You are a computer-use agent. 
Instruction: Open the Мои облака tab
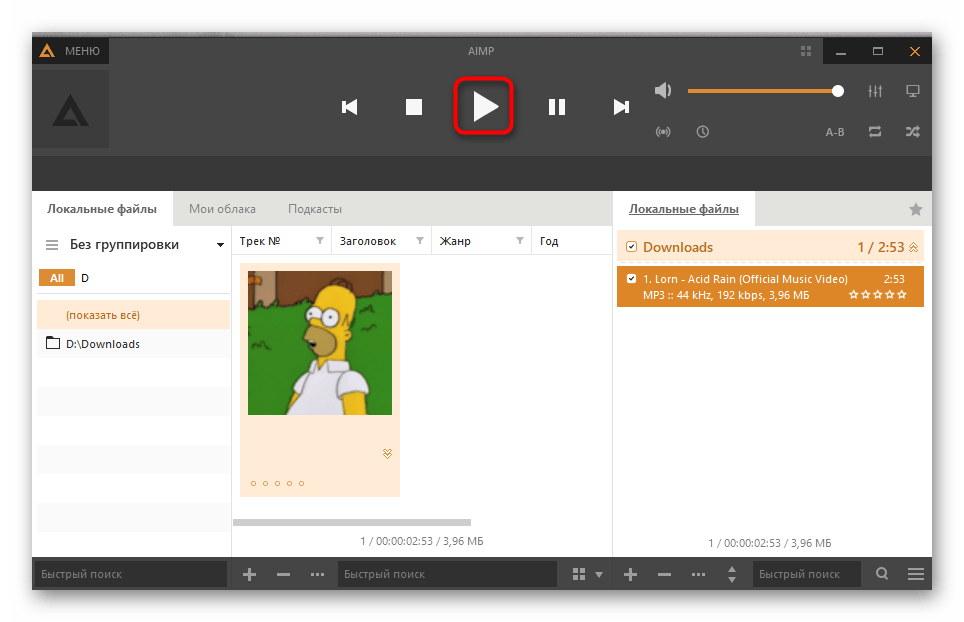pyautogui.click(x=222, y=209)
